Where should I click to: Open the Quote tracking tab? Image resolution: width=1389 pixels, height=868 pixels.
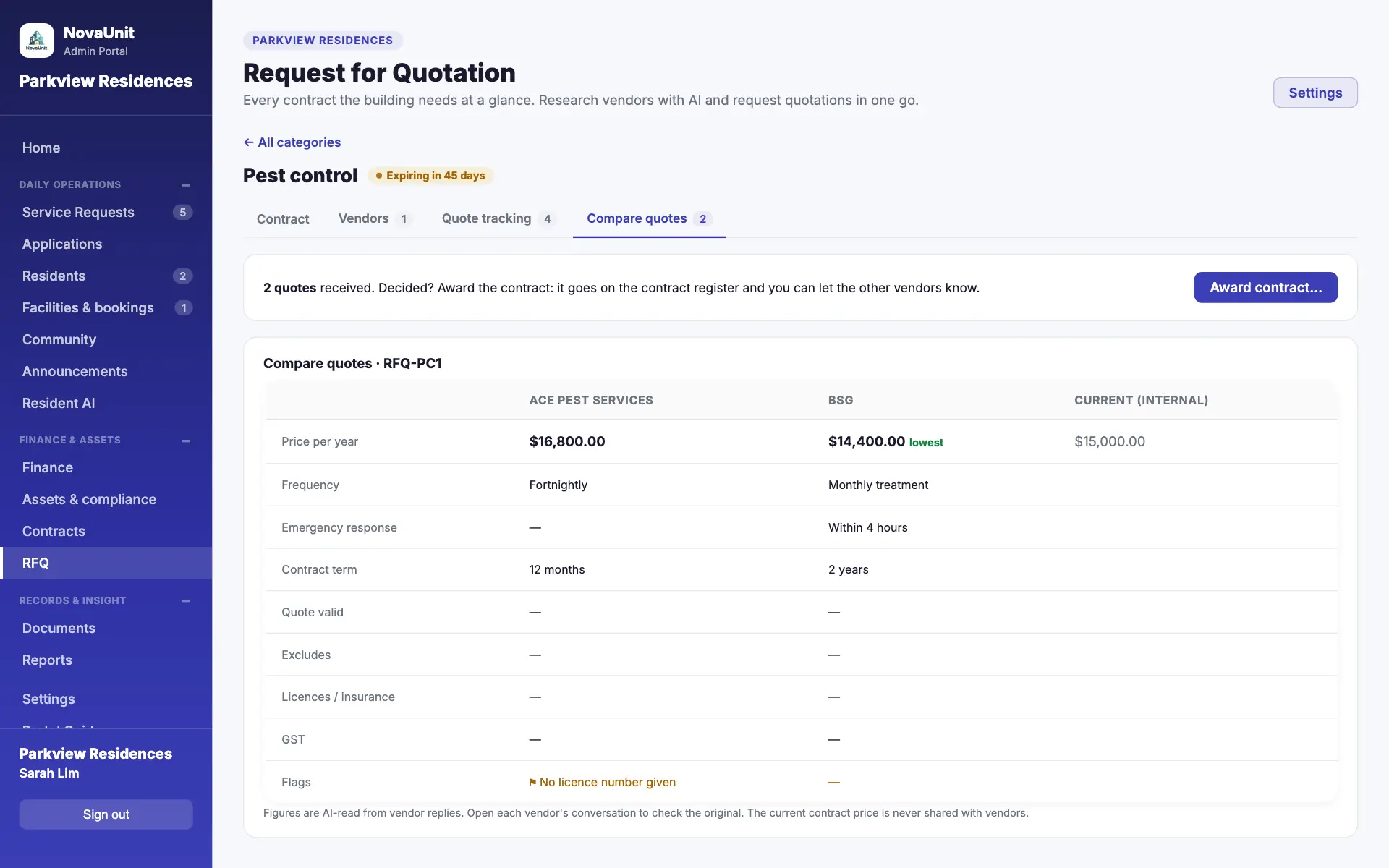[498, 218]
